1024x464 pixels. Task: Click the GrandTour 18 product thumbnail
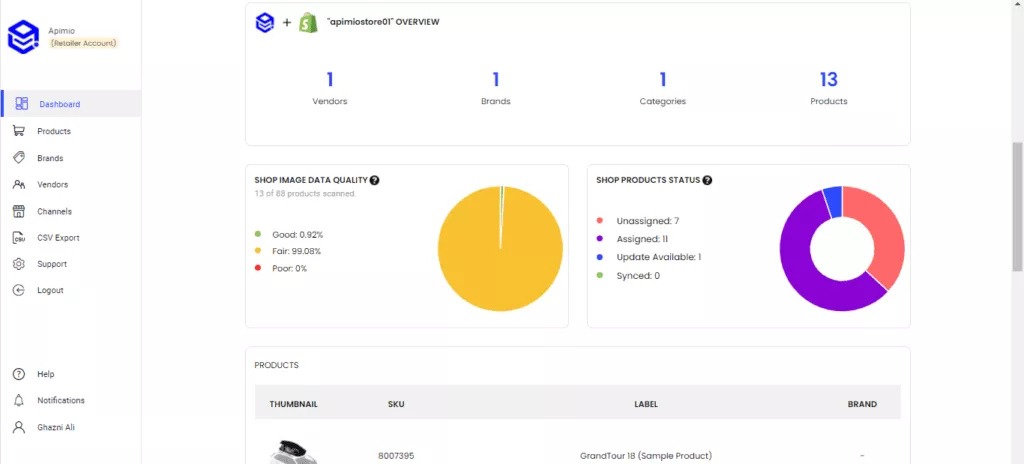click(x=294, y=453)
